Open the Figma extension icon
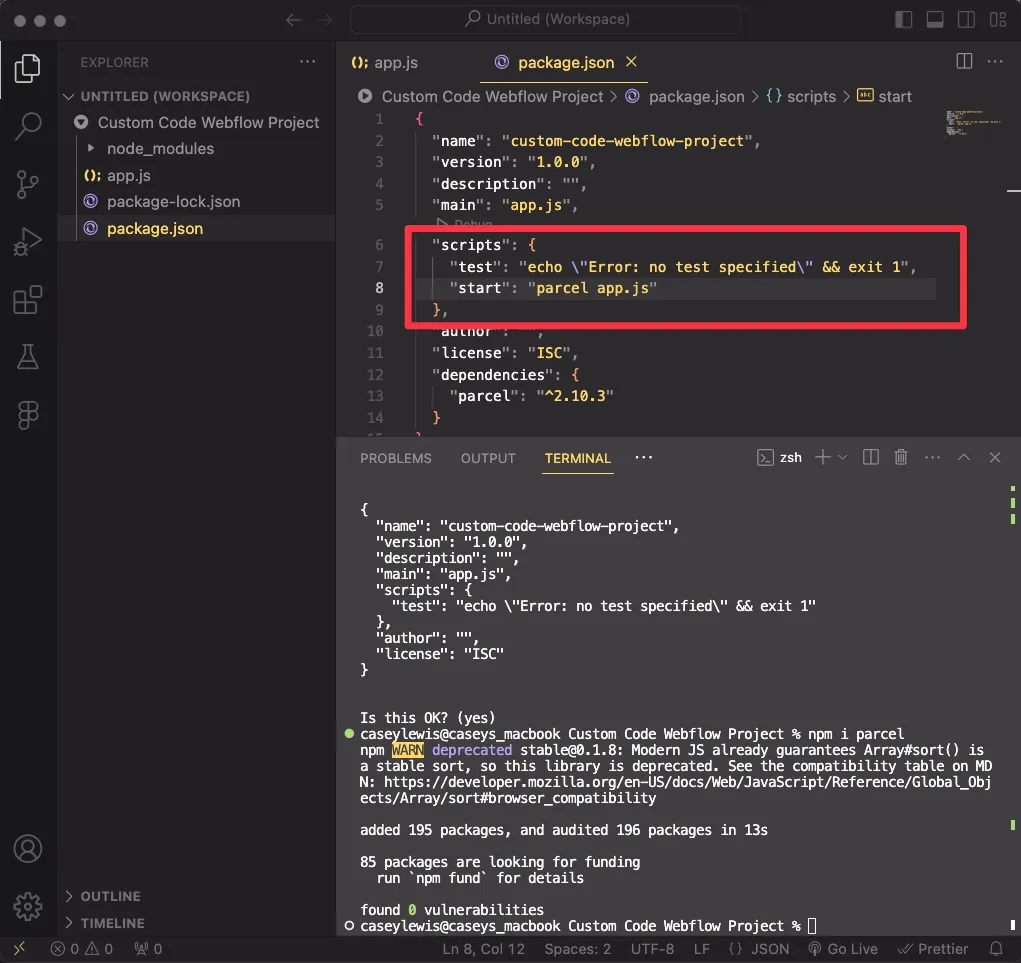 click(x=28, y=414)
